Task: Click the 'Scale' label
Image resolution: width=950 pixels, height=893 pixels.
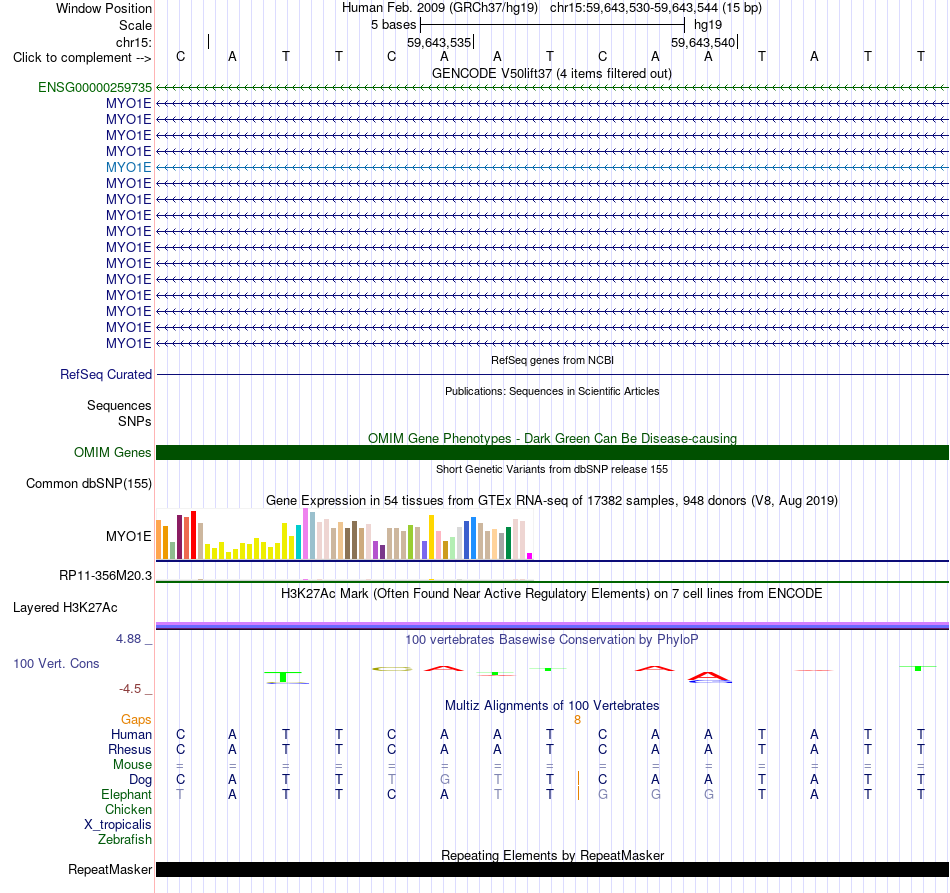Action: click(135, 25)
